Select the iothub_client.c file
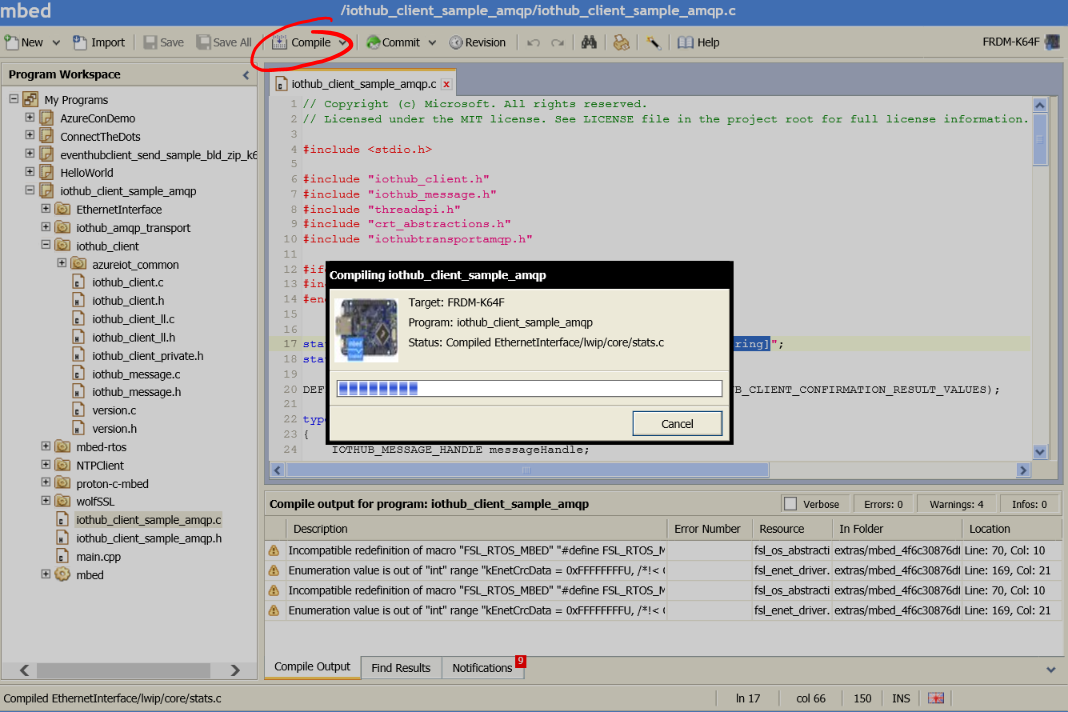The width and height of the screenshot is (1068, 712). [x=127, y=282]
